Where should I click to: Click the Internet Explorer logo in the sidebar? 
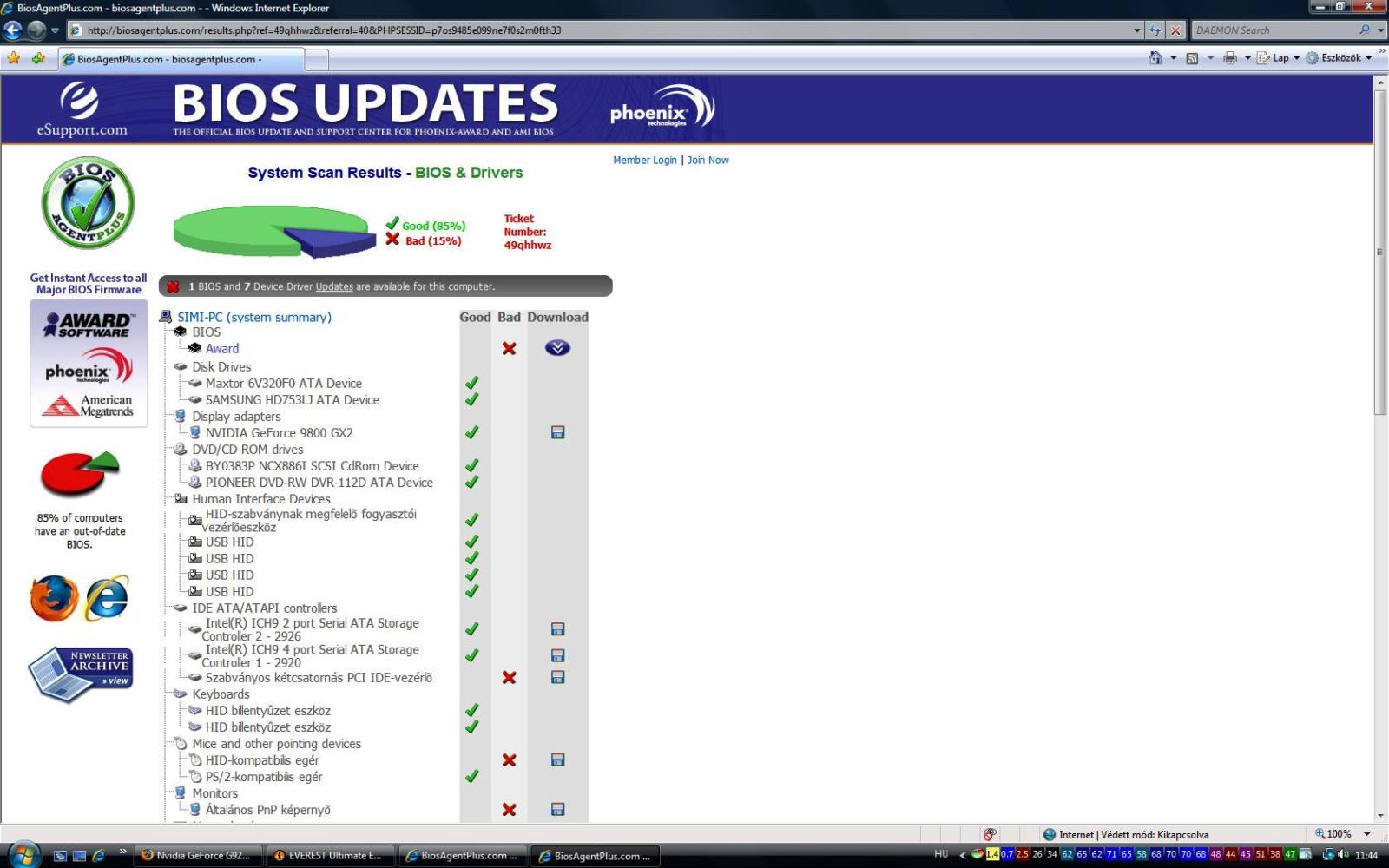pos(107,598)
